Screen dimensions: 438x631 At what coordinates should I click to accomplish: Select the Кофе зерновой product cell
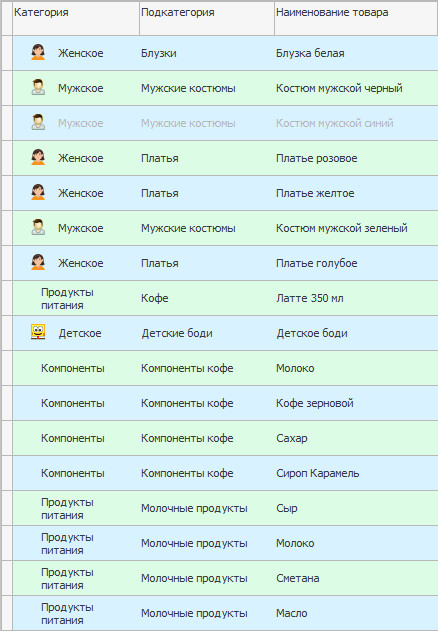coord(356,403)
